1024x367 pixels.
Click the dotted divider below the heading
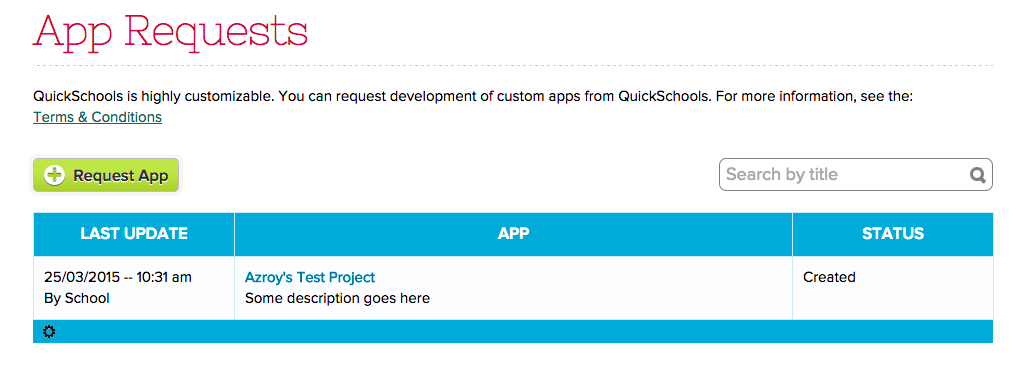coord(513,65)
